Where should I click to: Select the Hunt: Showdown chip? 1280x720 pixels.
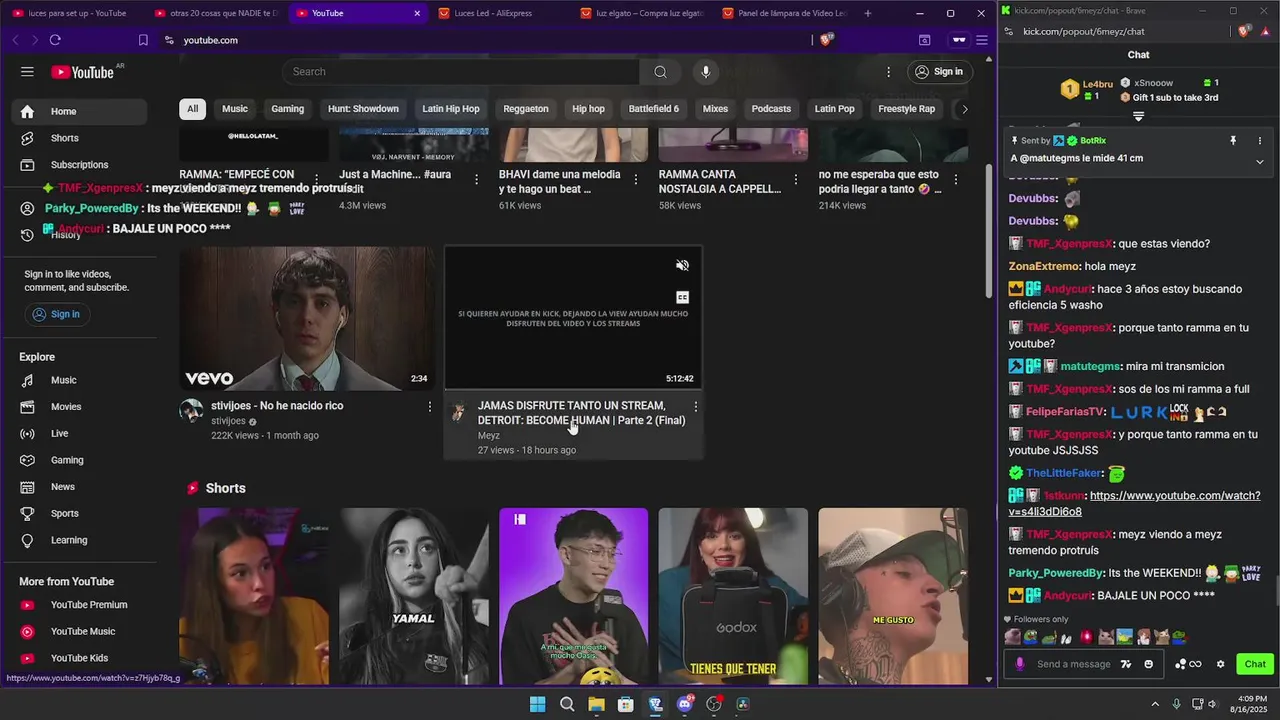tap(363, 109)
